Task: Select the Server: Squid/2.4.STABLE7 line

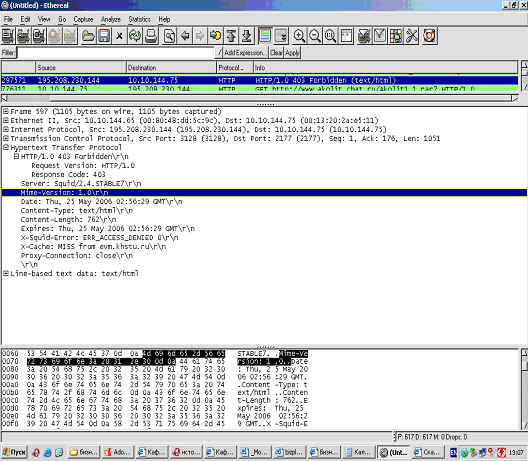Action: pos(81,184)
